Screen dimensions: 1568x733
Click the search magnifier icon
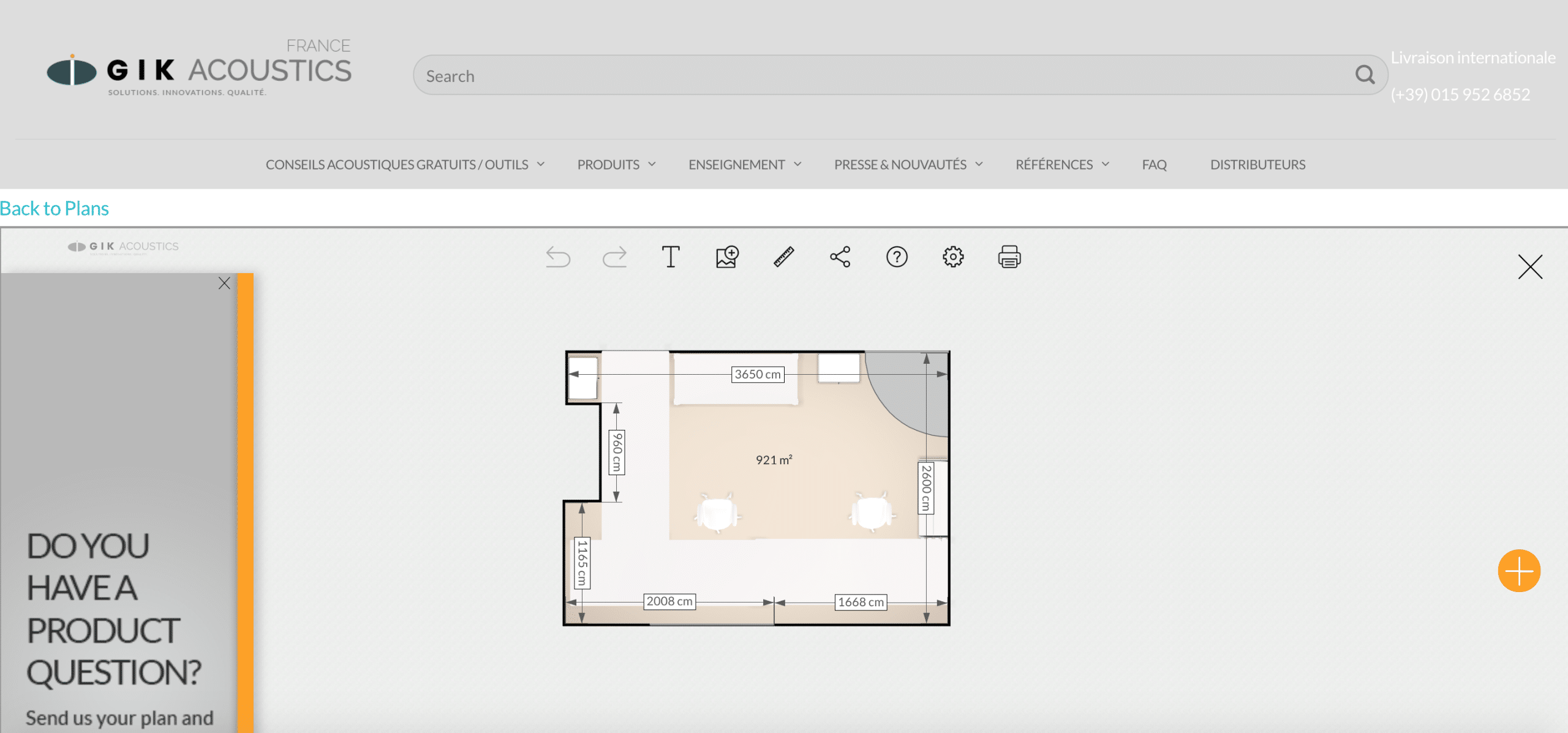coord(1365,75)
